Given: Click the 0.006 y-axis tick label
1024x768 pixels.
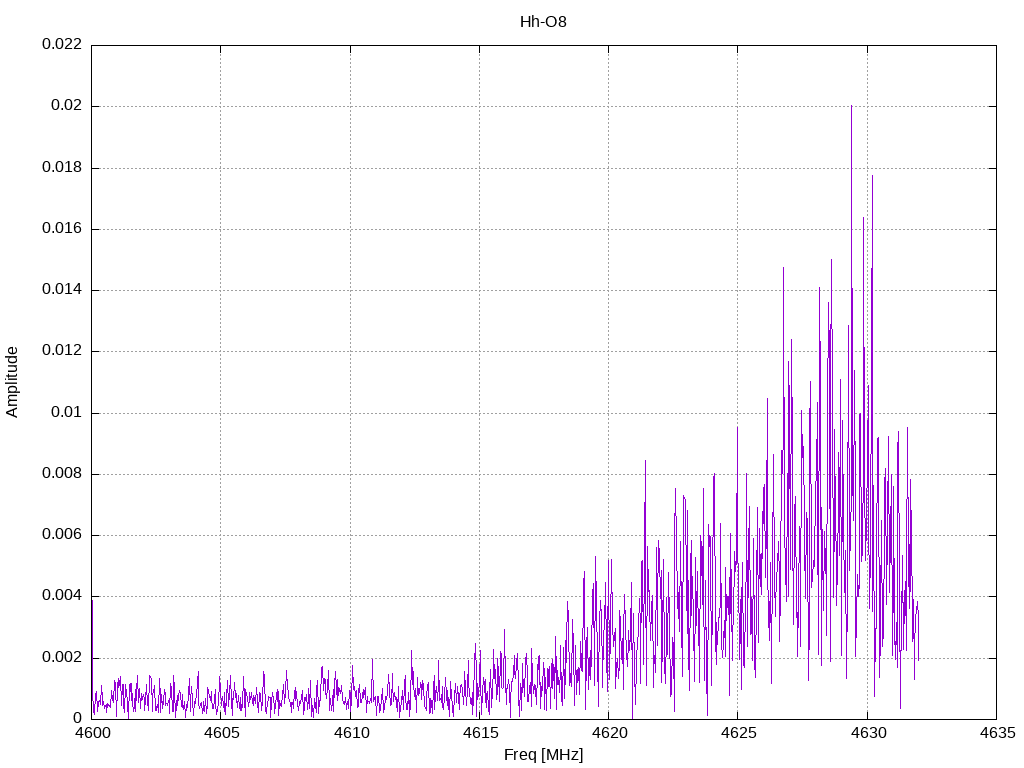Looking at the screenshot, I should [62, 535].
